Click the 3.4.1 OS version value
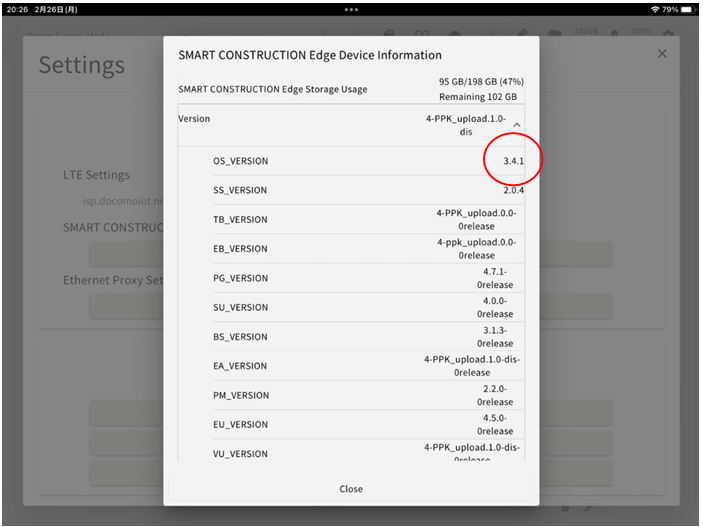This screenshot has width=703, height=527. click(513, 161)
